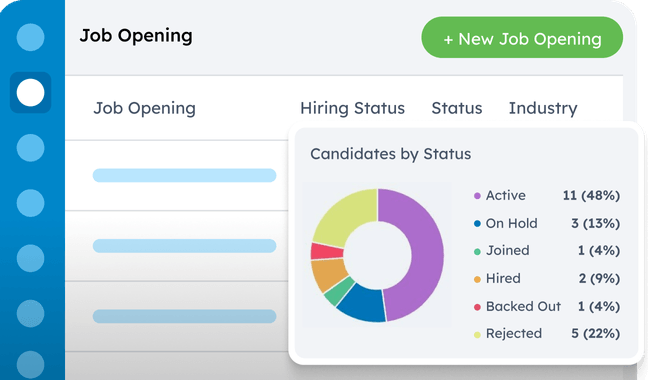The height and width of the screenshot is (380, 648).
Task: Click the Status column header
Action: coord(457,108)
